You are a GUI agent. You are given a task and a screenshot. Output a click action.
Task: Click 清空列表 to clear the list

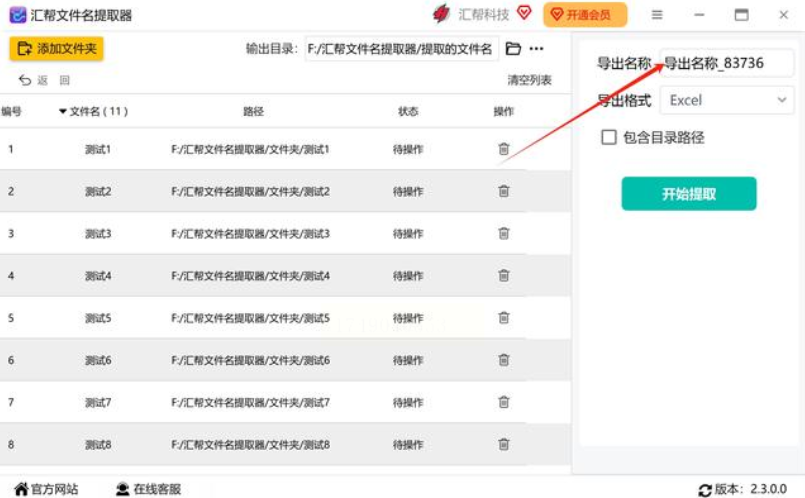click(x=529, y=80)
